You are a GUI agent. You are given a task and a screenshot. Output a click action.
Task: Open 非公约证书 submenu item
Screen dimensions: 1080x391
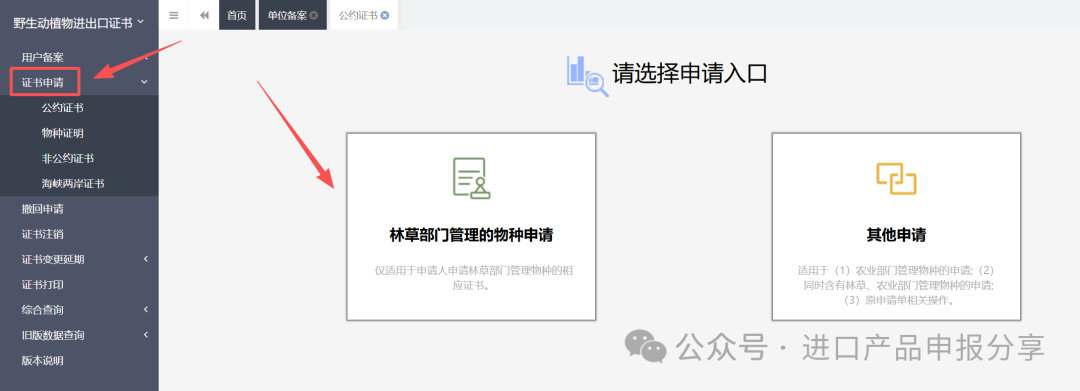[68, 158]
